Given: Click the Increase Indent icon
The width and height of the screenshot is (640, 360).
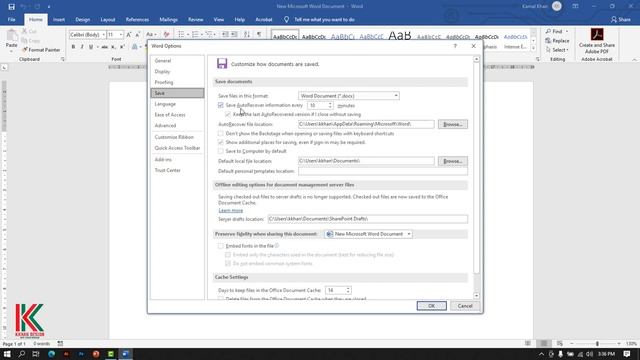Looking at the screenshot, I should [234, 35].
